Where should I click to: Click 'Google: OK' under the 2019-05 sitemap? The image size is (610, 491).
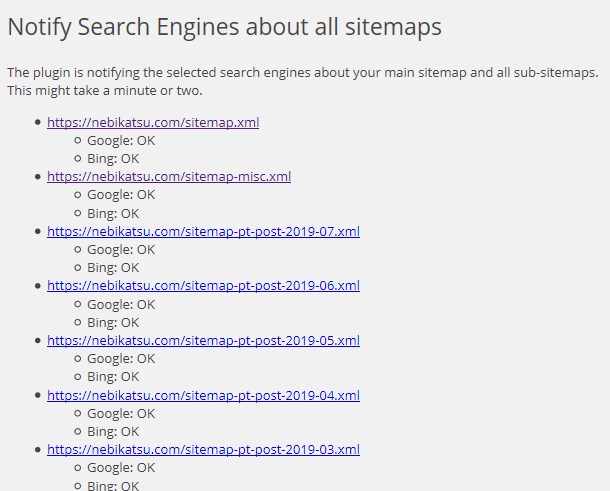(121, 359)
